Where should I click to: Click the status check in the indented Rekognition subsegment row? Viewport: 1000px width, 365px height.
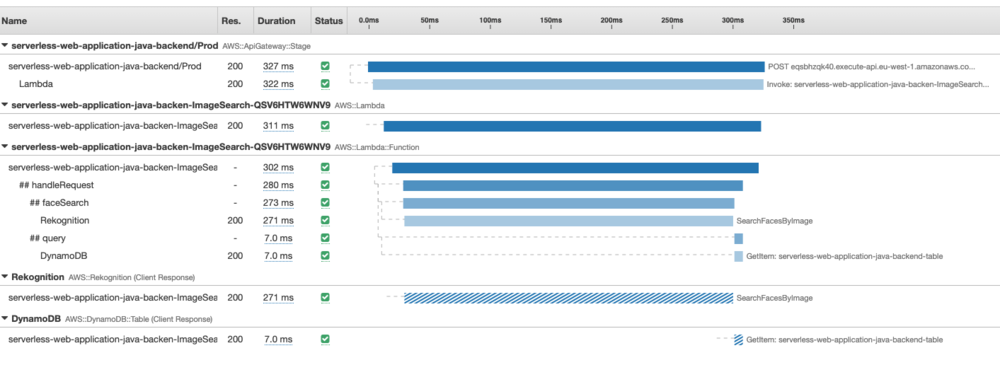[x=325, y=220]
